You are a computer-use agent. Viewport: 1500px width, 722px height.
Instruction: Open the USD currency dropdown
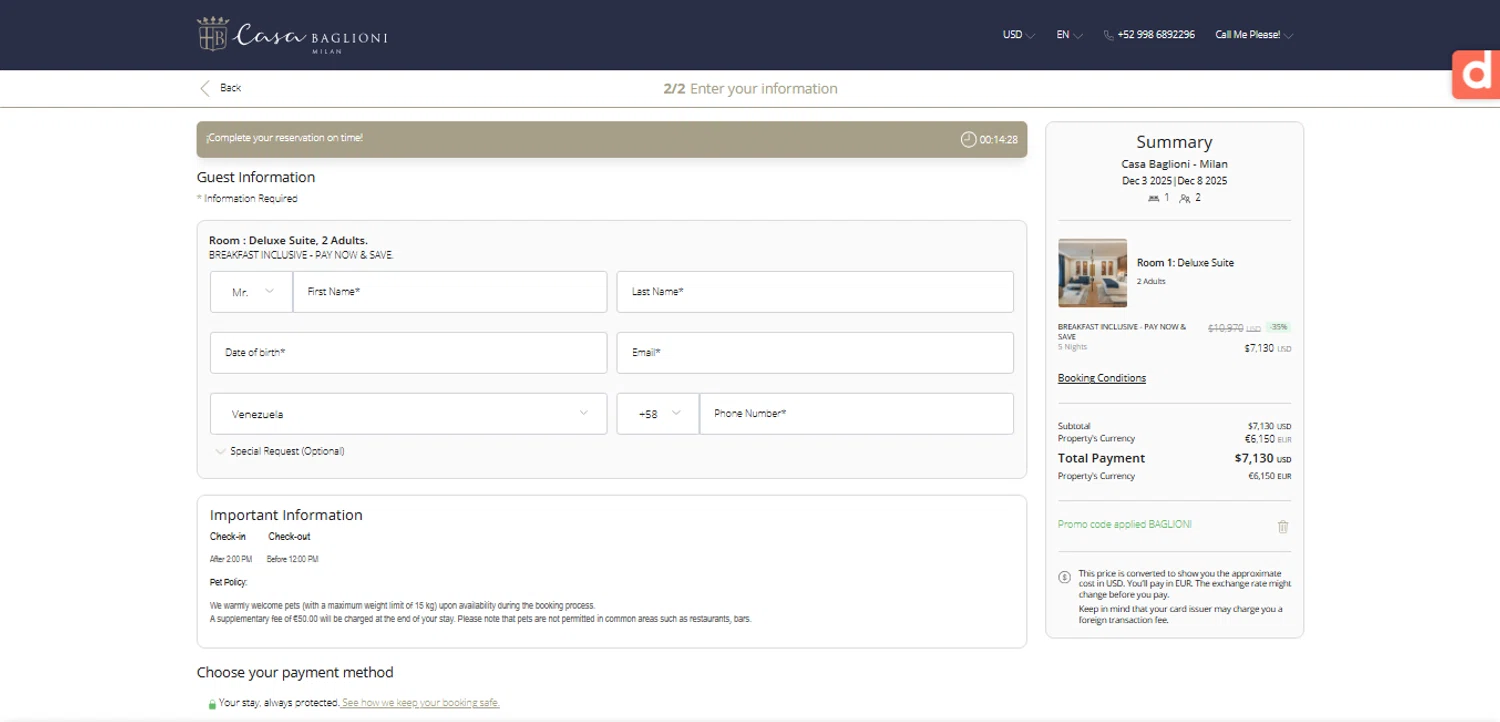point(1019,35)
